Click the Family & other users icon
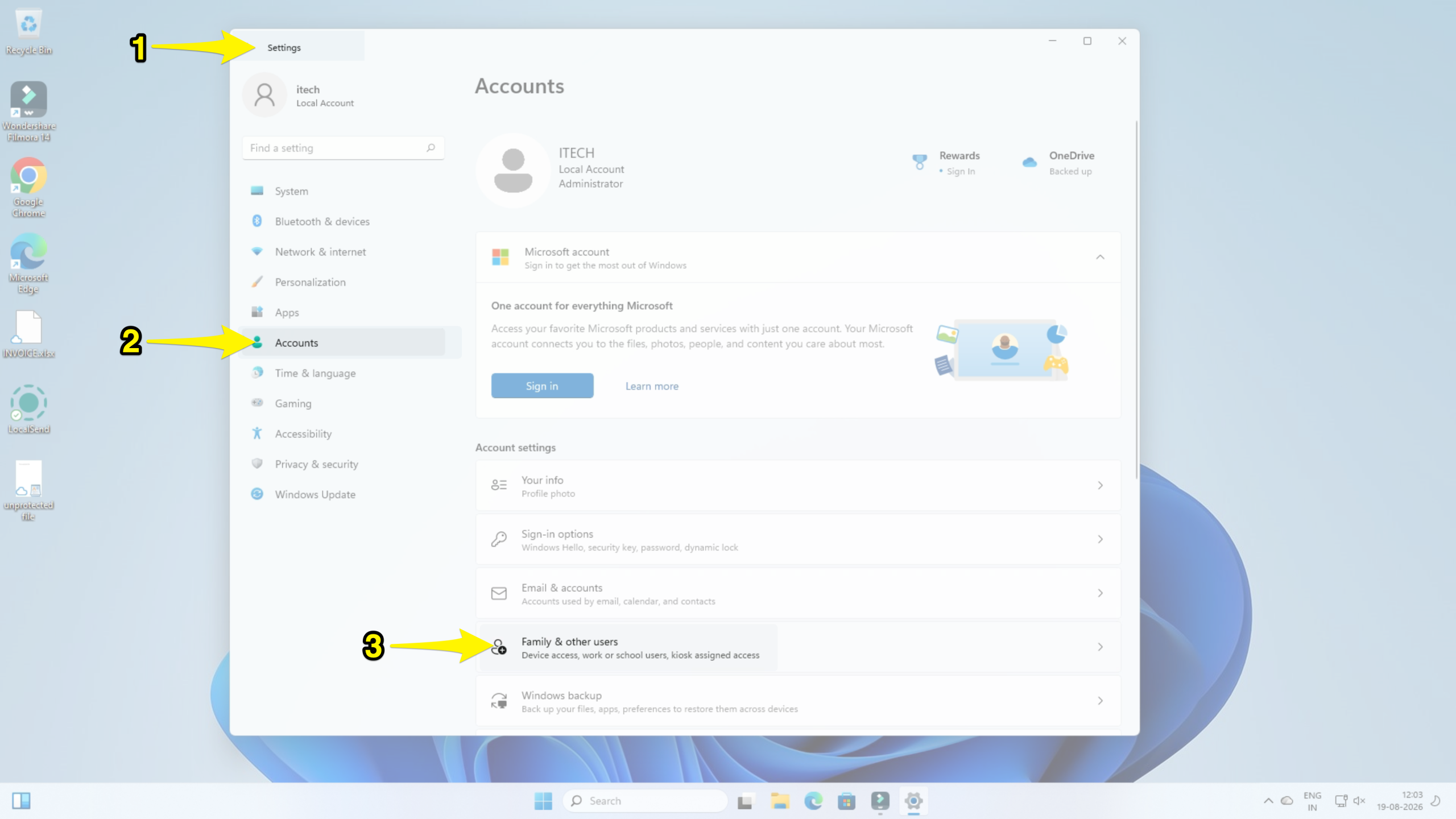This screenshot has width=1456, height=819. point(499,647)
